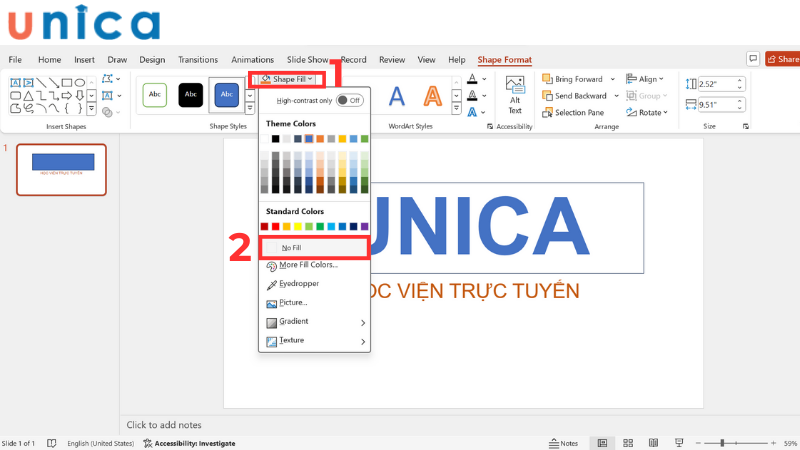This screenshot has width=800, height=450.
Task: Select slide 1 thumbnail
Action: point(61,169)
